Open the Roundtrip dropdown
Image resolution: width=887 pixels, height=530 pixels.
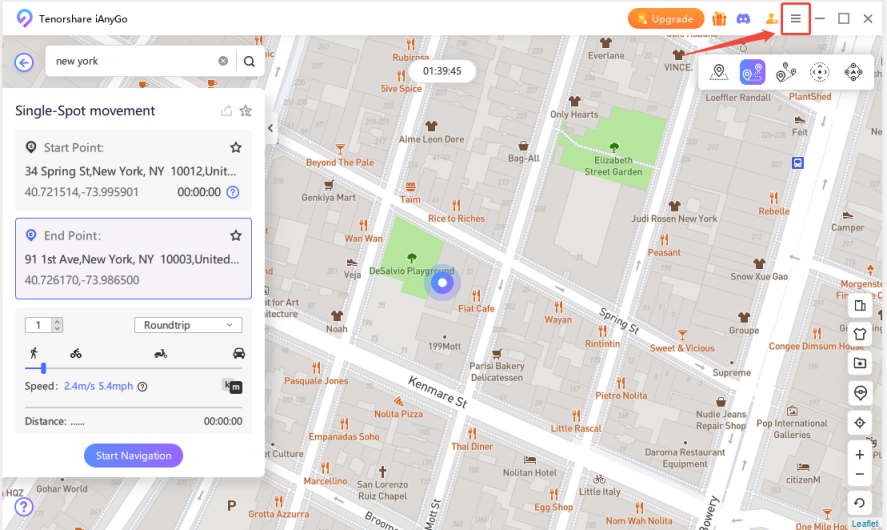point(188,325)
